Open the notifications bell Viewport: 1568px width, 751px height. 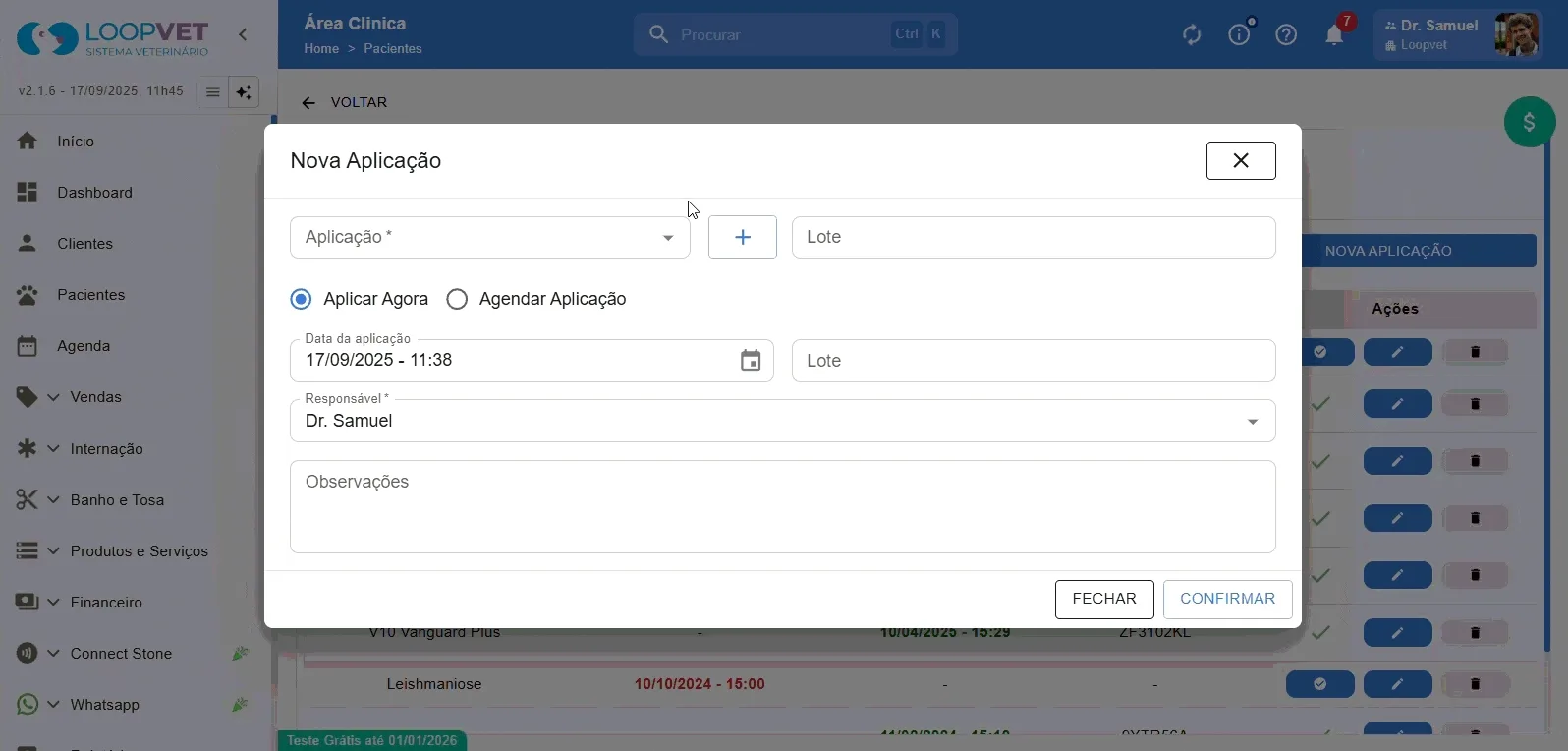[x=1334, y=35]
